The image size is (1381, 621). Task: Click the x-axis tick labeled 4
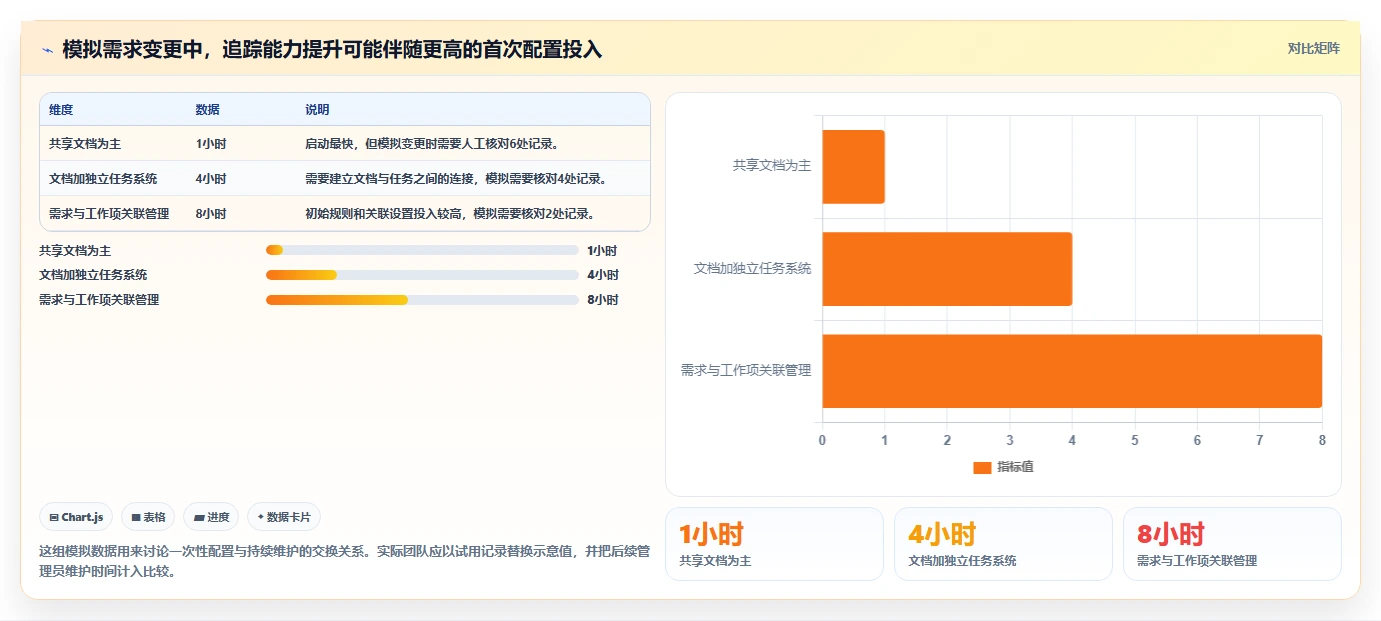click(1072, 440)
